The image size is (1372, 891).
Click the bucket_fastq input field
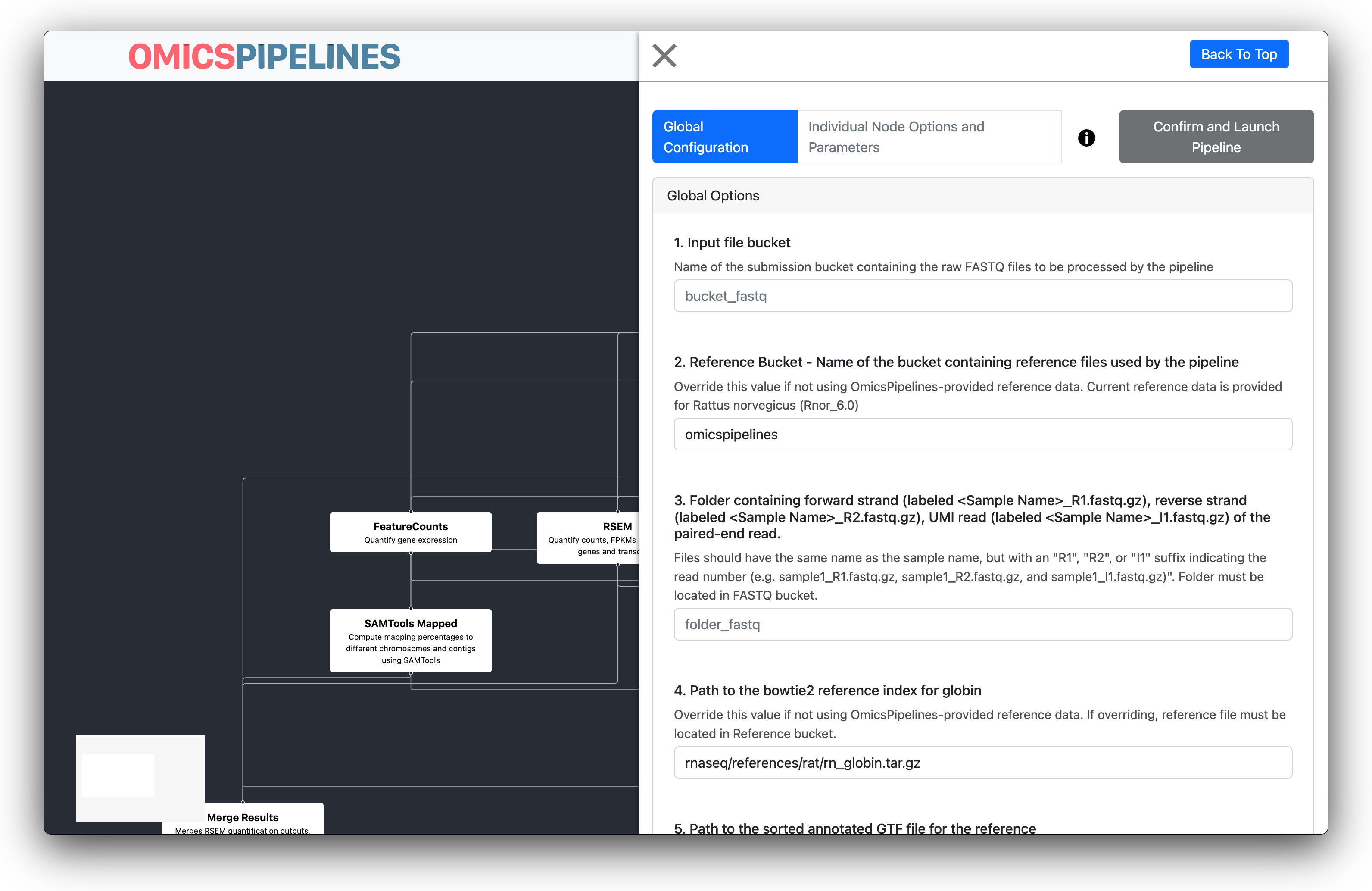[982, 296]
